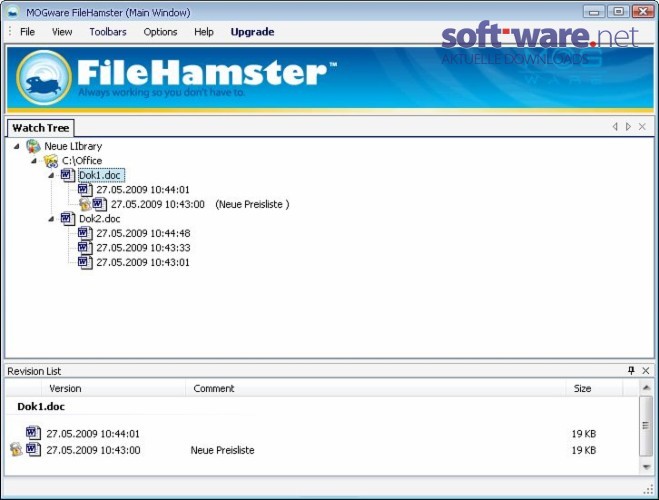
Task: Click Word icon of revision 10:43:33
Action: tap(85, 247)
